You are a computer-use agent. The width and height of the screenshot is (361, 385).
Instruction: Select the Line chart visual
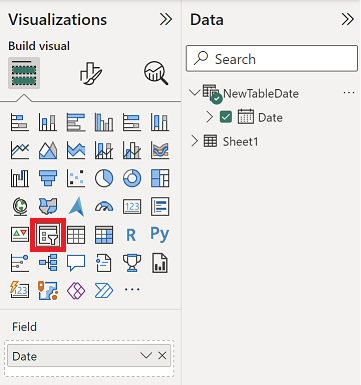20,150
